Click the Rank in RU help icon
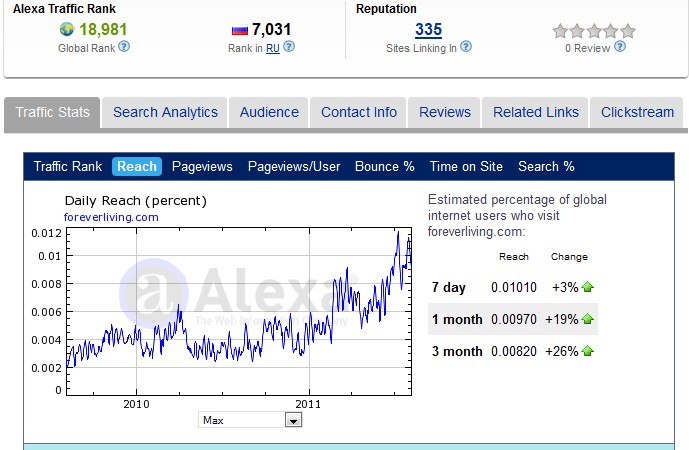This screenshot has height=450, width=689. pos(289,46)
